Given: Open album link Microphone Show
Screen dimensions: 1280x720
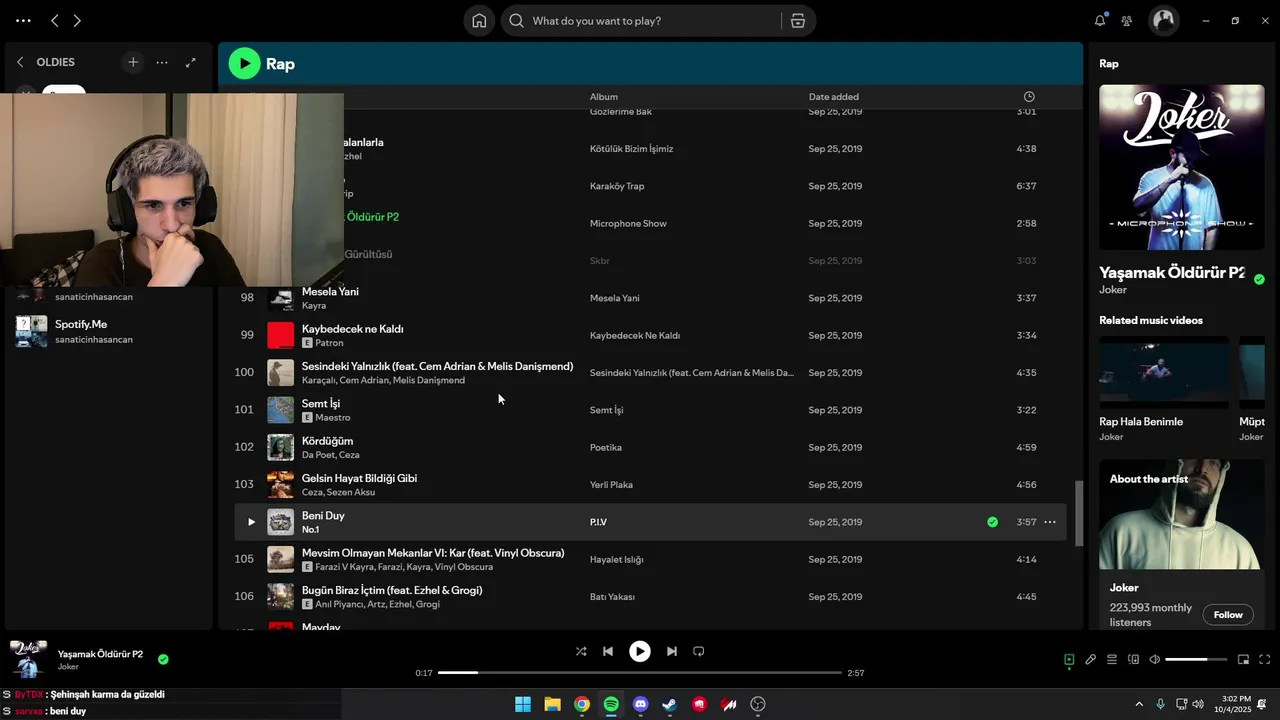Looking at the screenshot, I should coord(628,223).
